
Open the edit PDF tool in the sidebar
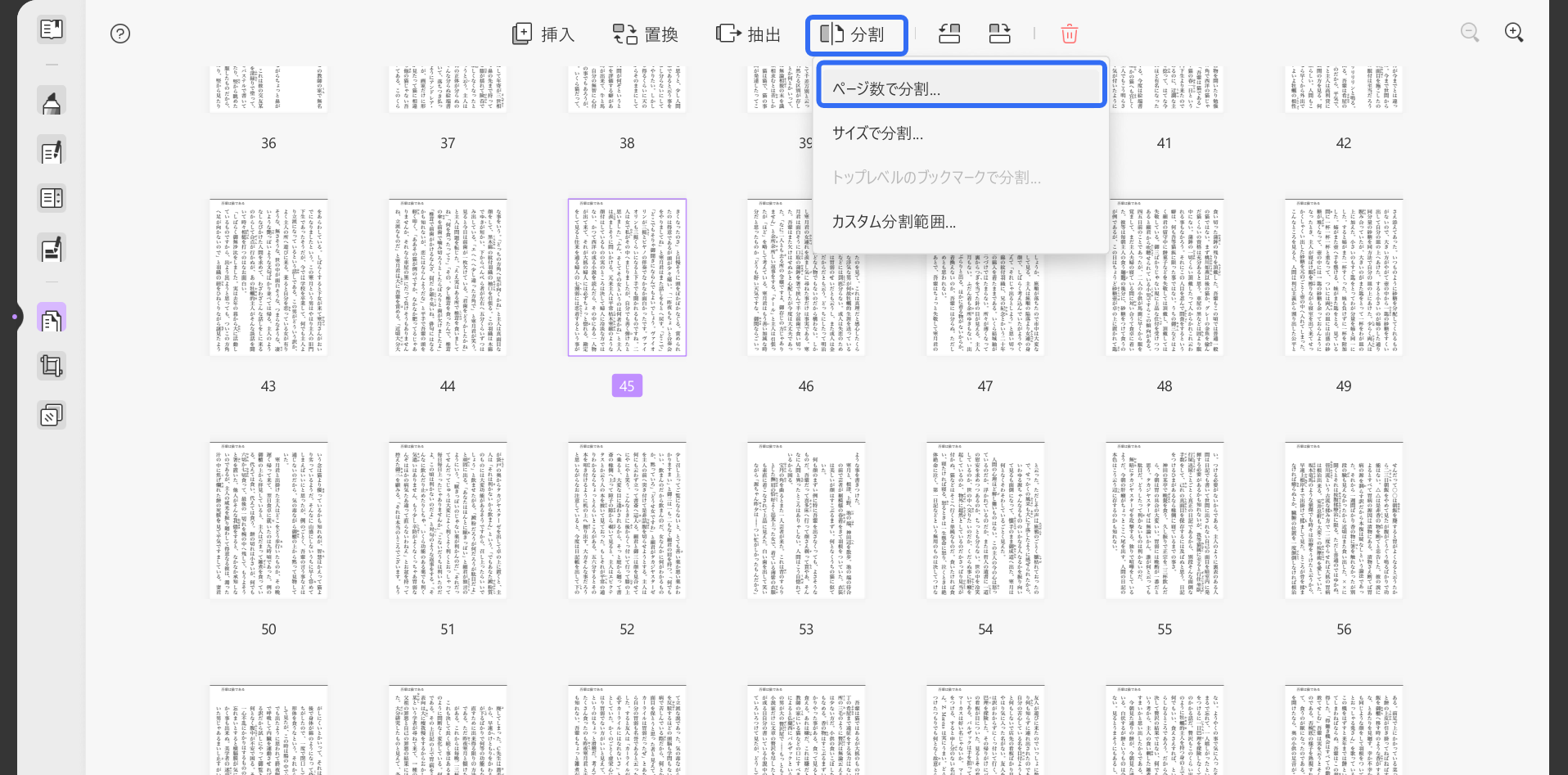click(x=52, y=152)
